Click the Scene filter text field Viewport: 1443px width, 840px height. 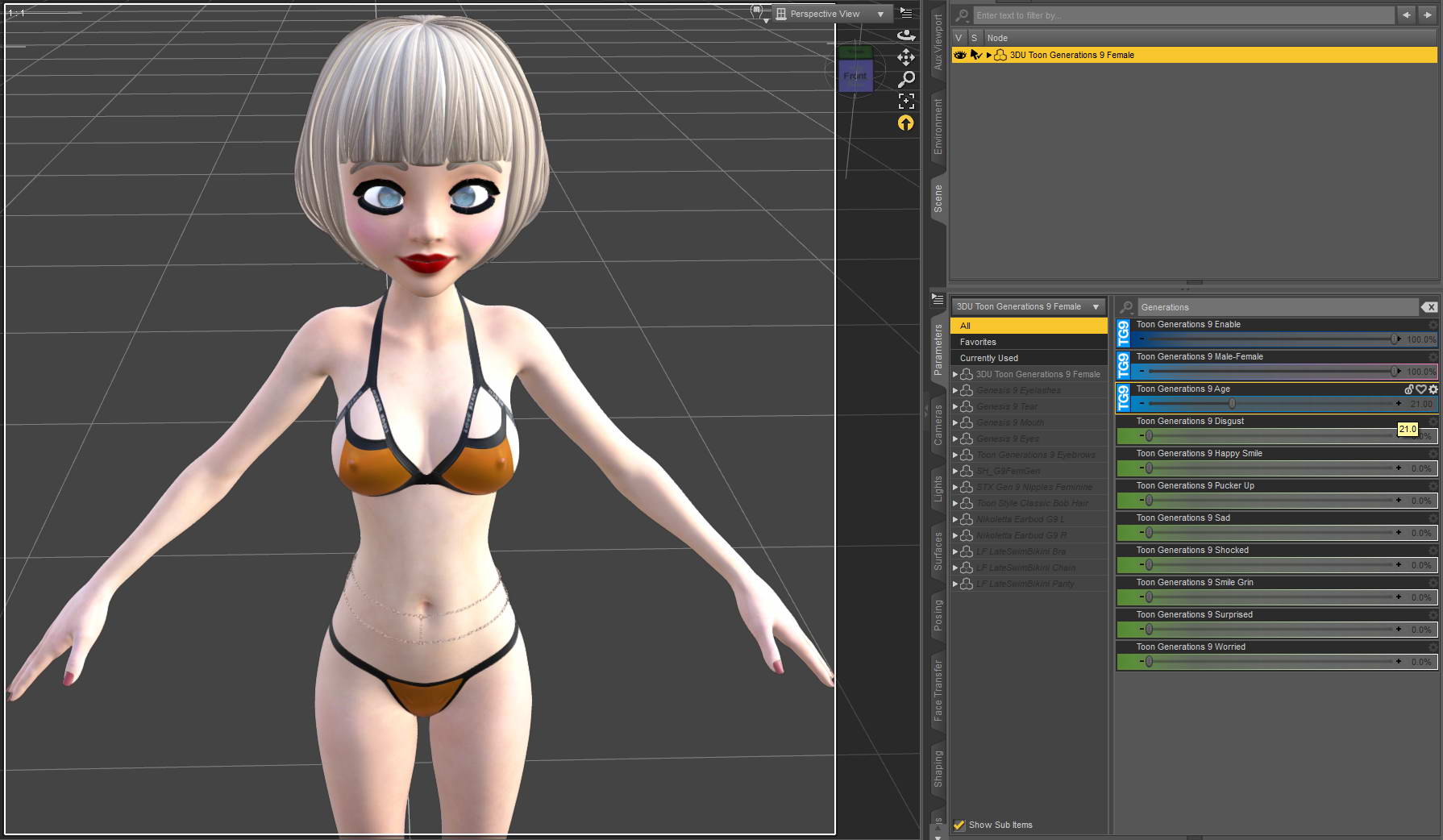pyautogui.click(x=1183, y=15)
